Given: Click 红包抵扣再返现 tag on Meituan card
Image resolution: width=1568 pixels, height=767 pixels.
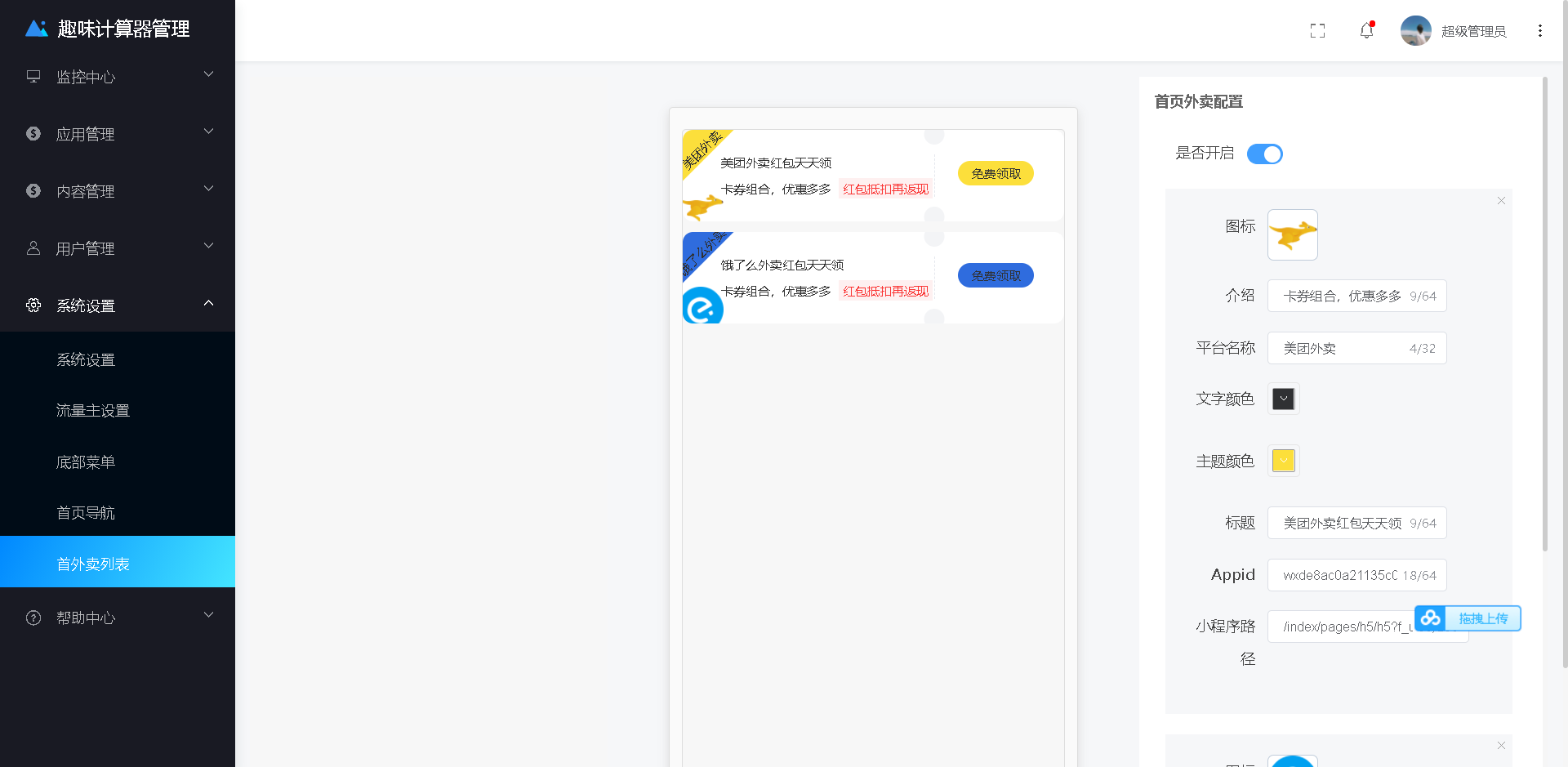Looking at the screenshot, I should (885, 189).
